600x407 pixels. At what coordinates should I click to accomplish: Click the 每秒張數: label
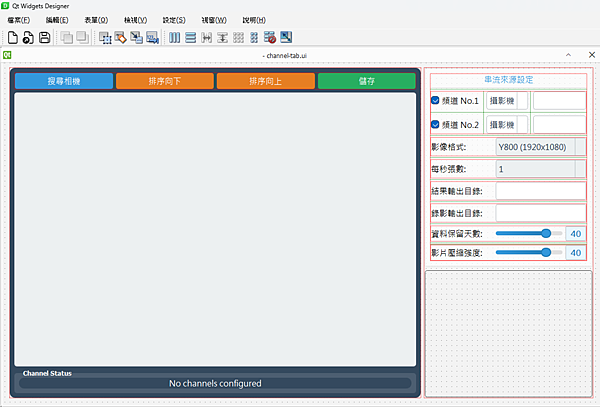(x=449, y=169)
